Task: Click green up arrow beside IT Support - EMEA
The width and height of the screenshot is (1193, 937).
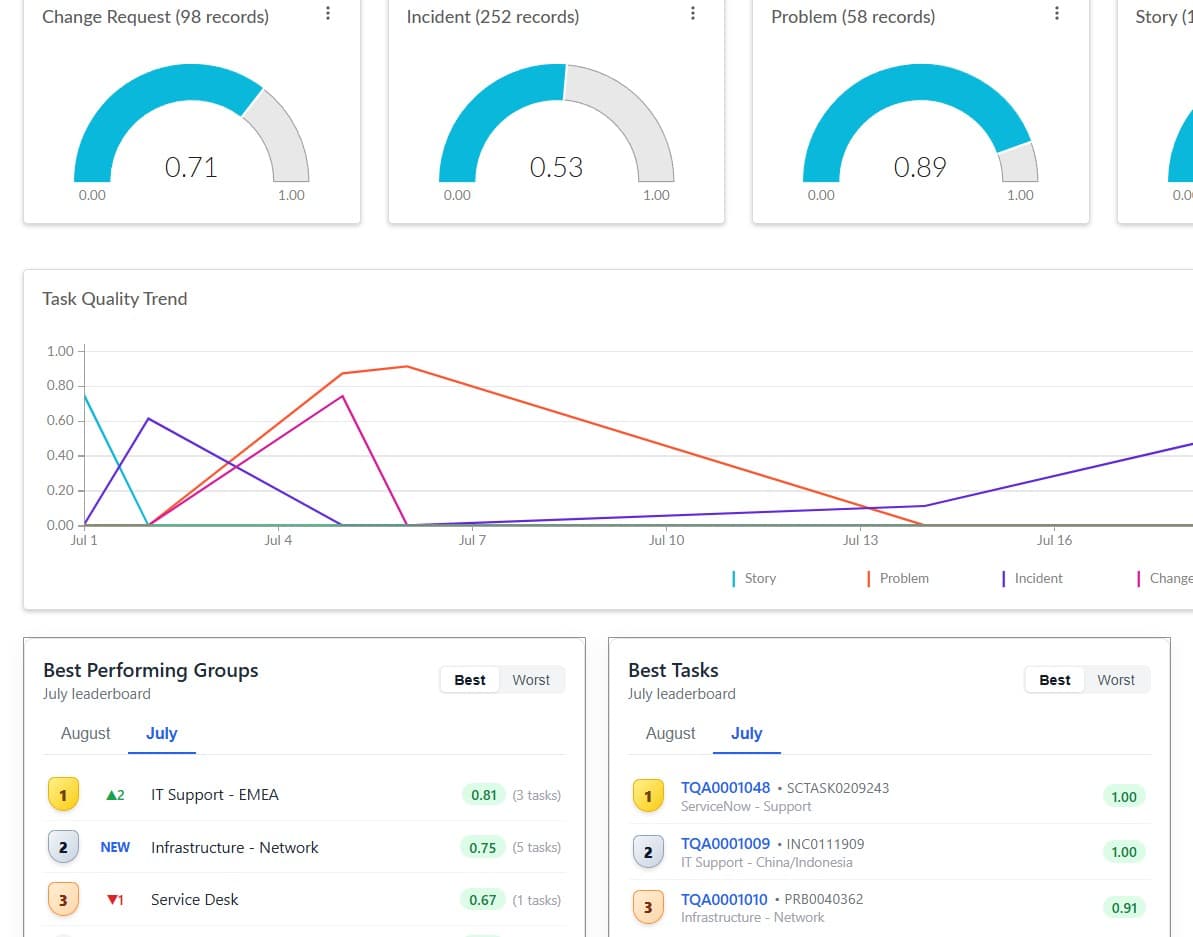Action: pyautogui.click(x=111, y=795)
